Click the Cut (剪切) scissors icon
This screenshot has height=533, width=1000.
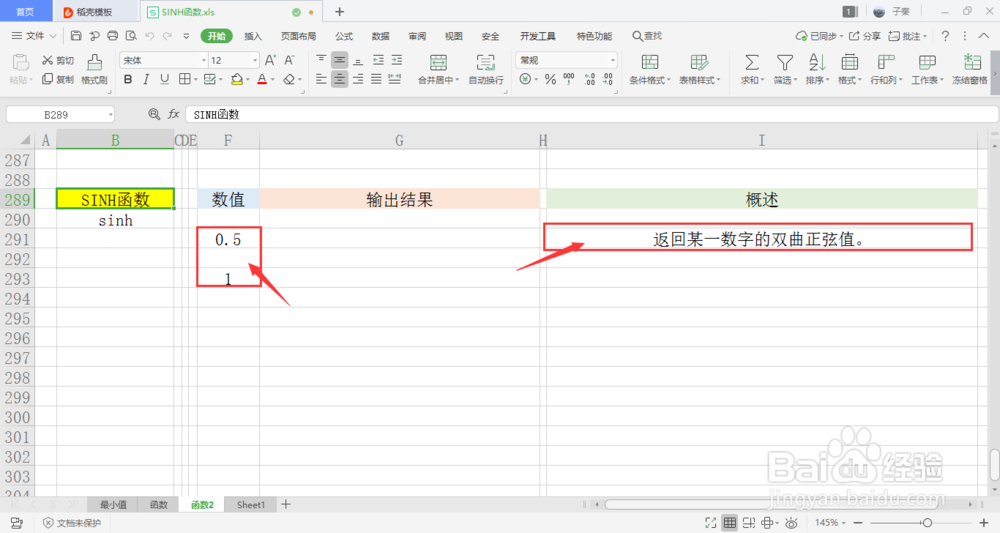[x=47, y=60]
